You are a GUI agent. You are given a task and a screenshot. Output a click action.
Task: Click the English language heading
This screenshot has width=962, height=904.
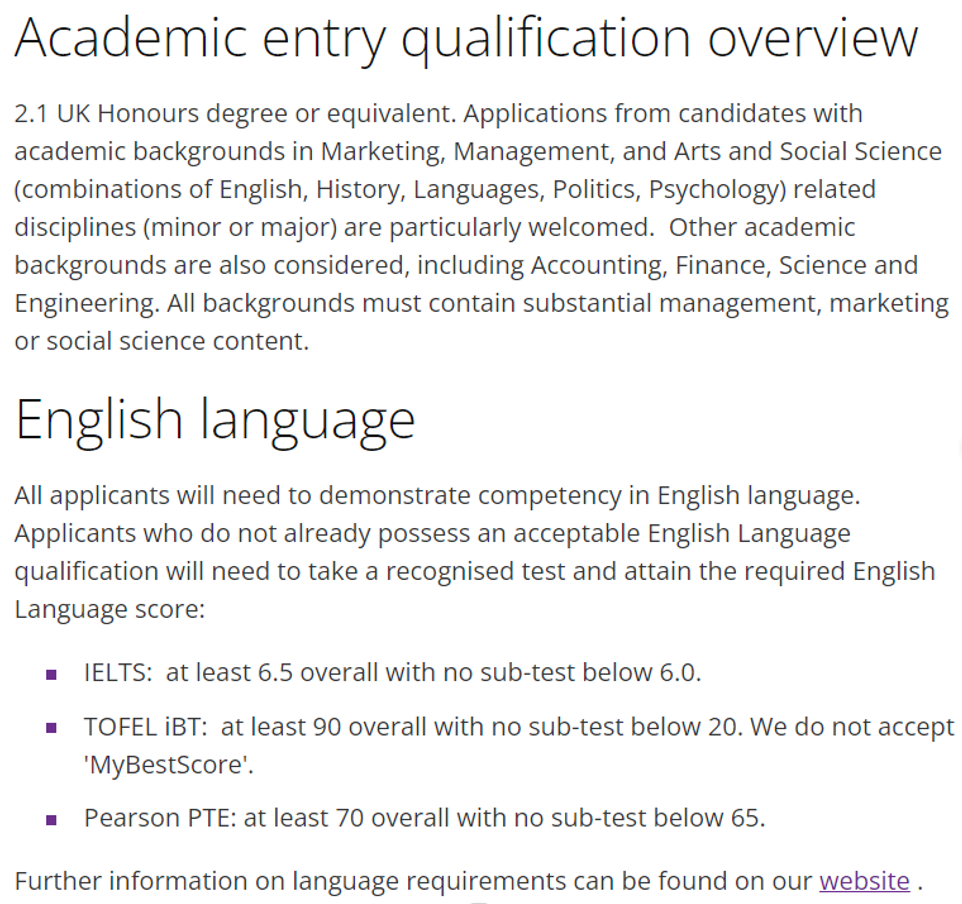click(x=215, y=421)
